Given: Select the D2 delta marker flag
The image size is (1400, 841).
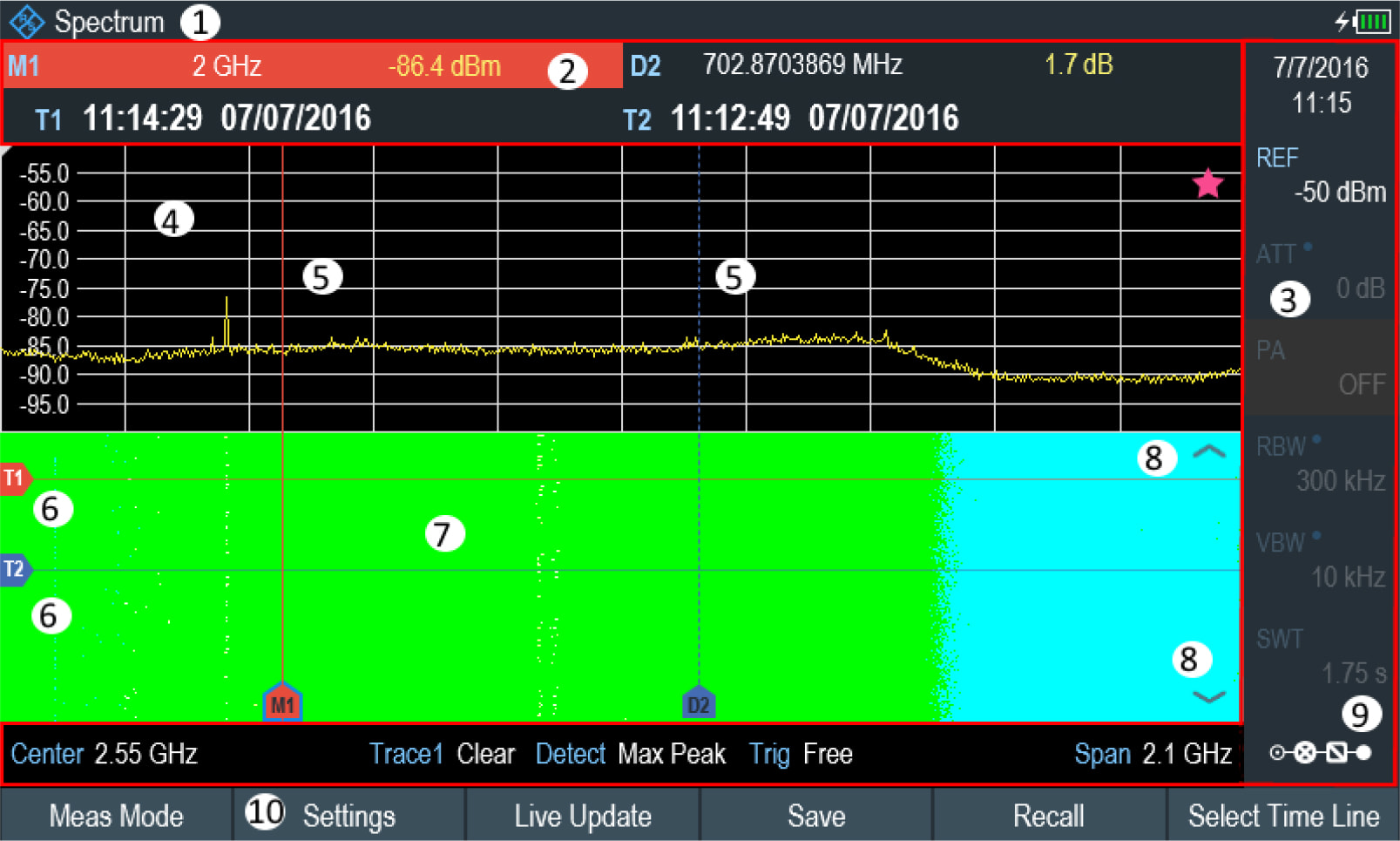Looking at the screenshot, I should (x=700, y=702).
